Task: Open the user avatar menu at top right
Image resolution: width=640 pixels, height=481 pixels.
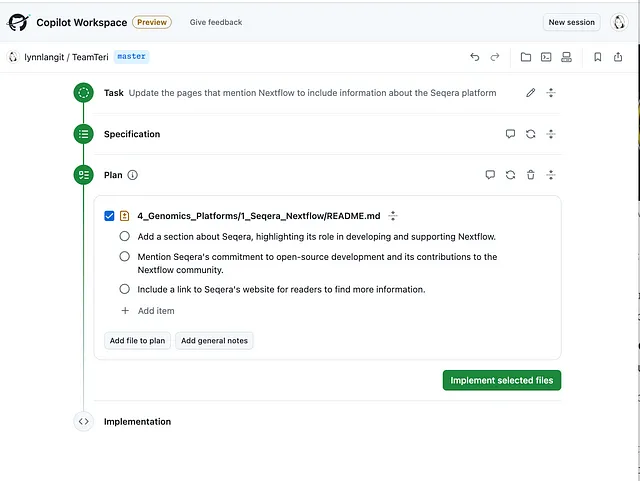Action: pos(619,22)
